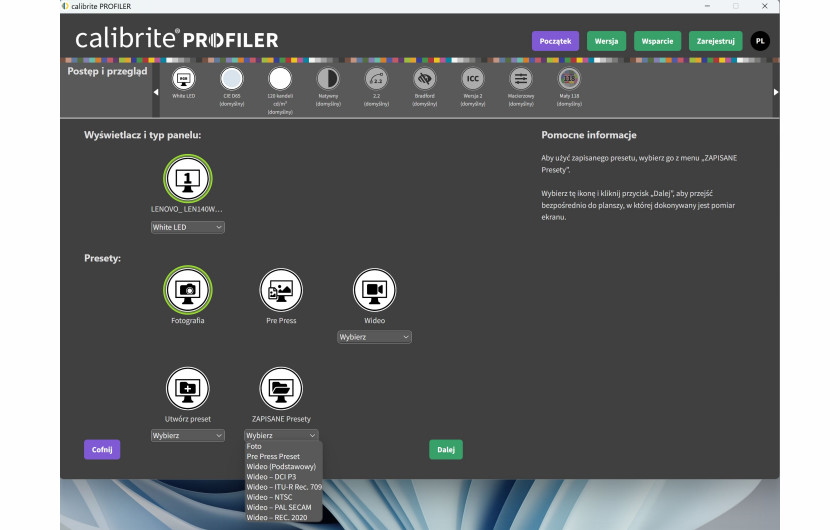This screenshot has width=840, height=530.
Task: Click the LENOVO_ LEN140W display name
Action: coord(186,209)
